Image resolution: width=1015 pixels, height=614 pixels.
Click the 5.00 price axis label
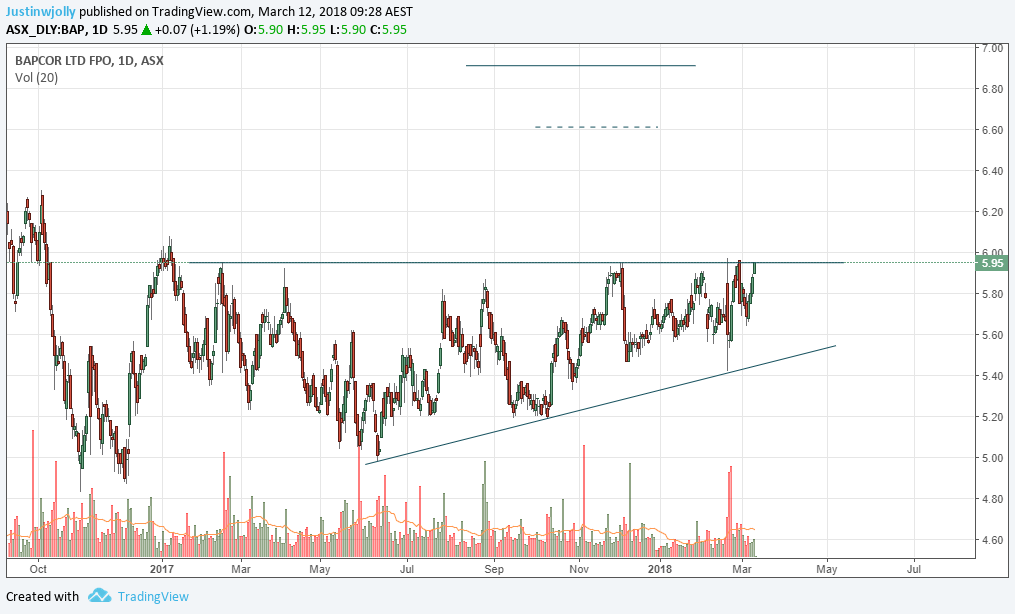click(x=992, y=458)
